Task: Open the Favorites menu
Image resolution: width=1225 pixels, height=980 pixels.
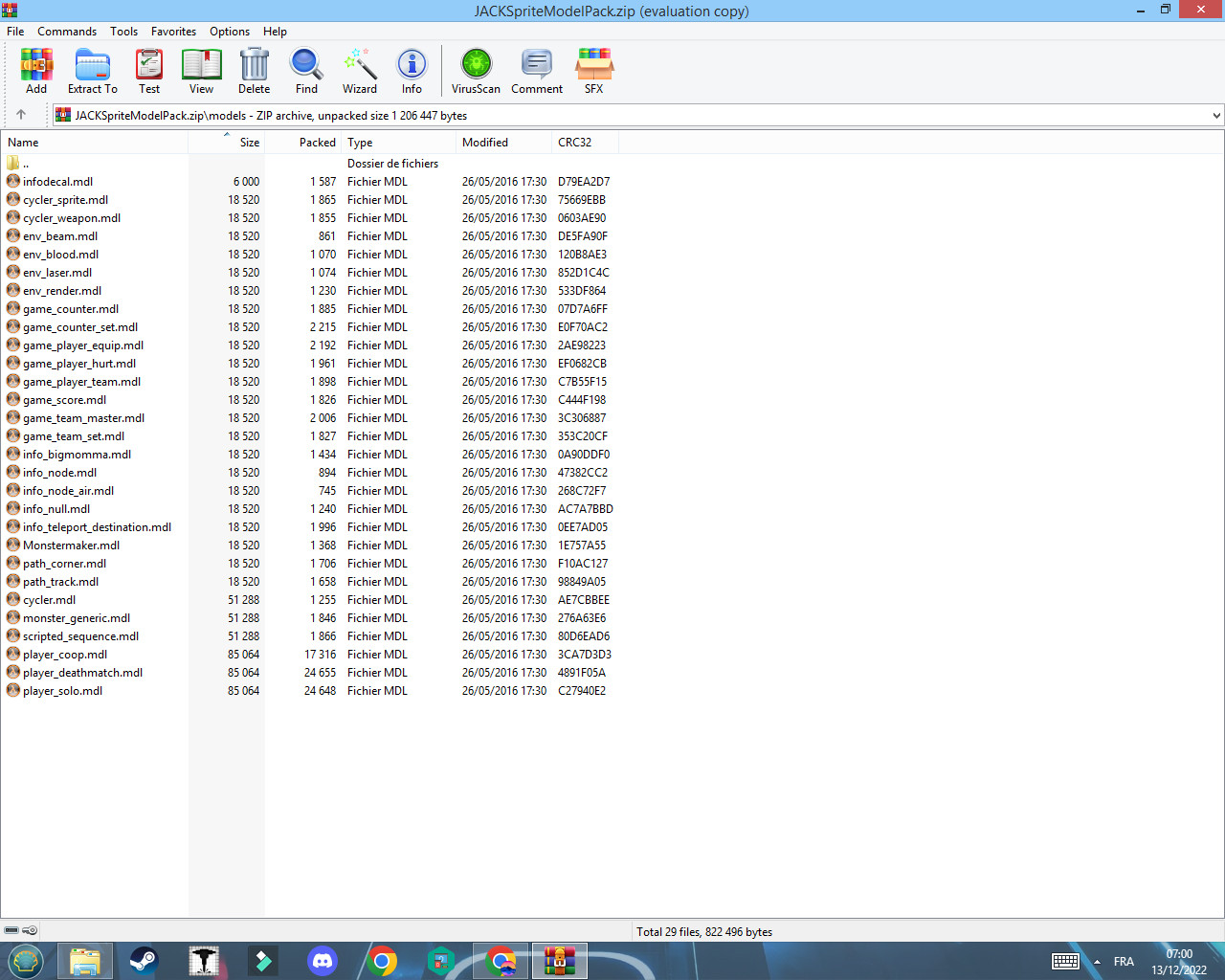Action: pos(173,32)
